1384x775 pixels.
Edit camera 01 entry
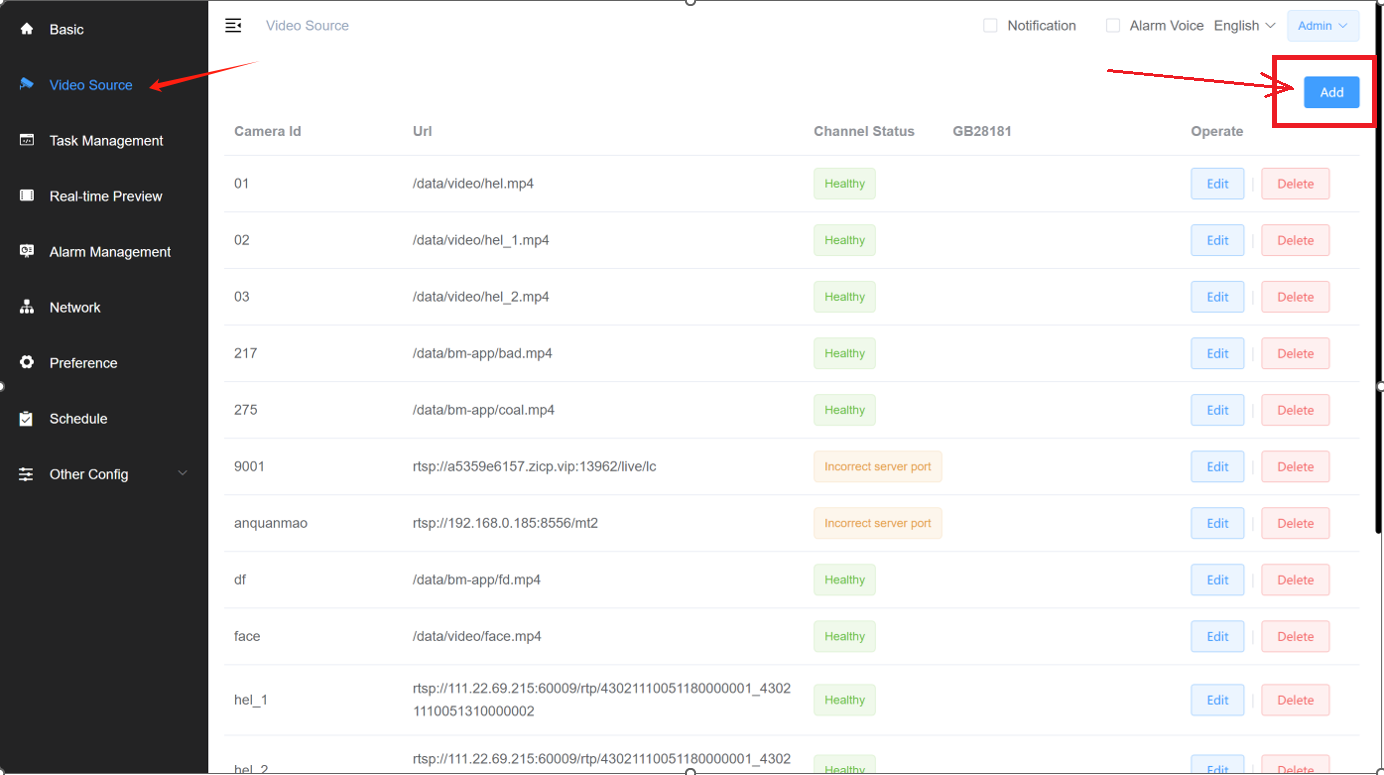point(1217,184)
